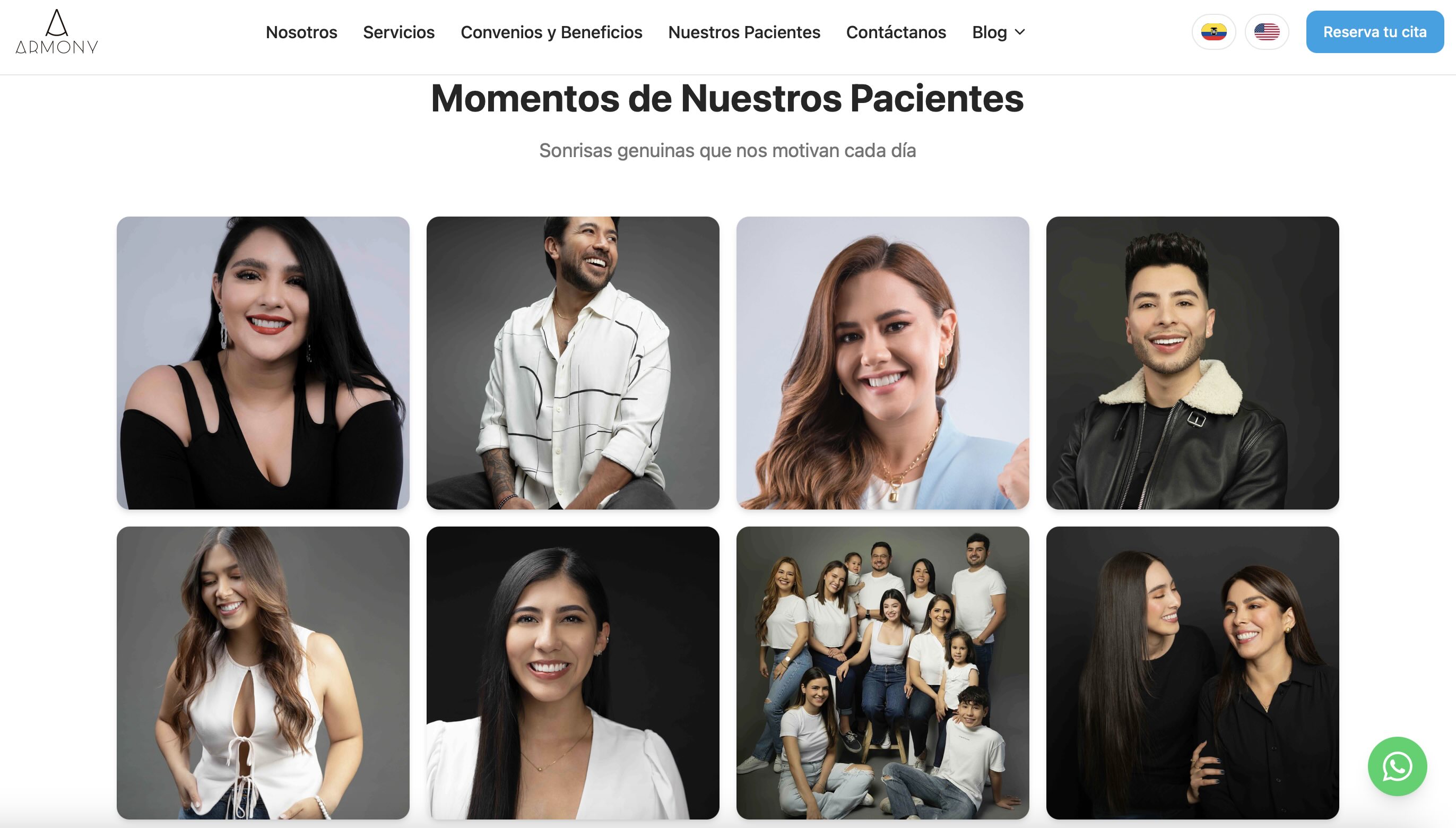The width and height of the screenshot is (1456, 828).
Task: Open photo of woman in light blue blazer
Action: pos(882,363)
